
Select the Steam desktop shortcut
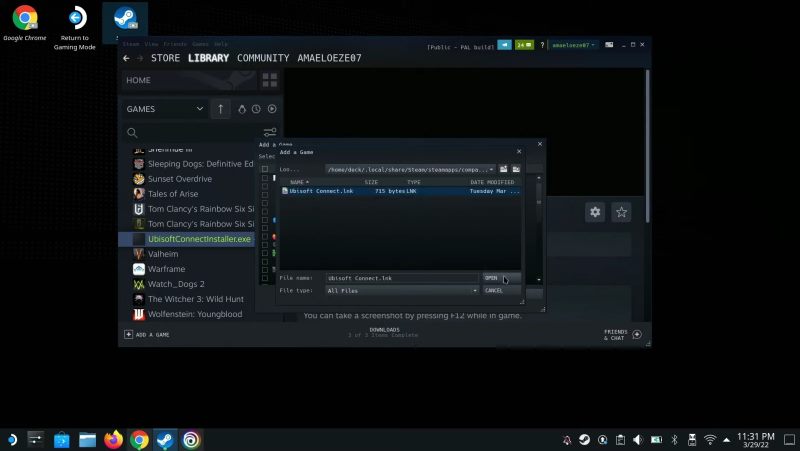pyautogui.click(x=125, y=22)
